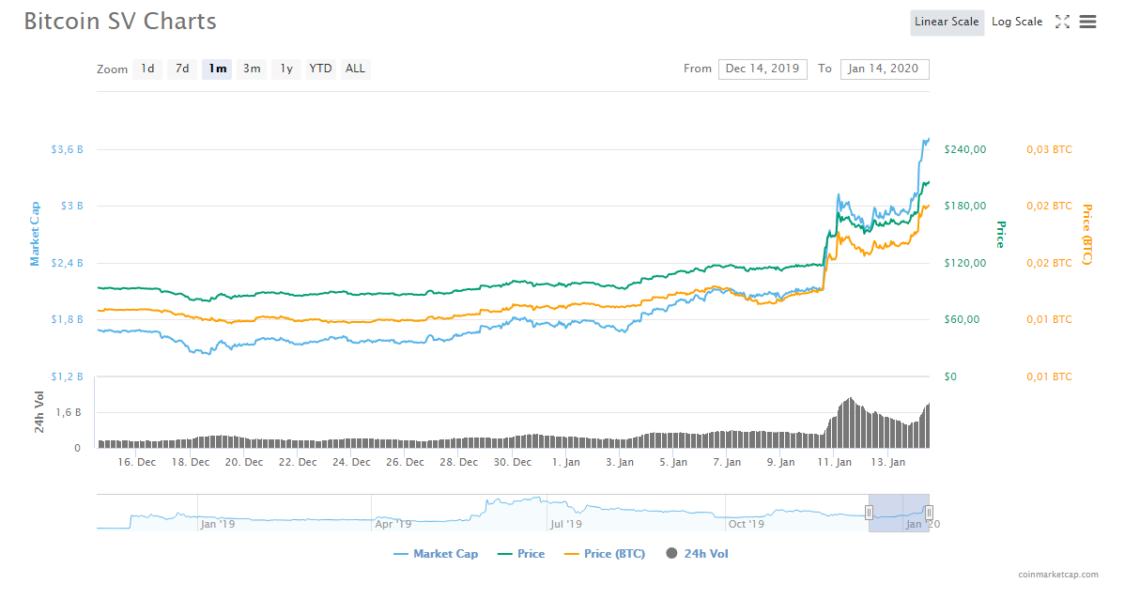Click the To date field

tap(884, 69)
